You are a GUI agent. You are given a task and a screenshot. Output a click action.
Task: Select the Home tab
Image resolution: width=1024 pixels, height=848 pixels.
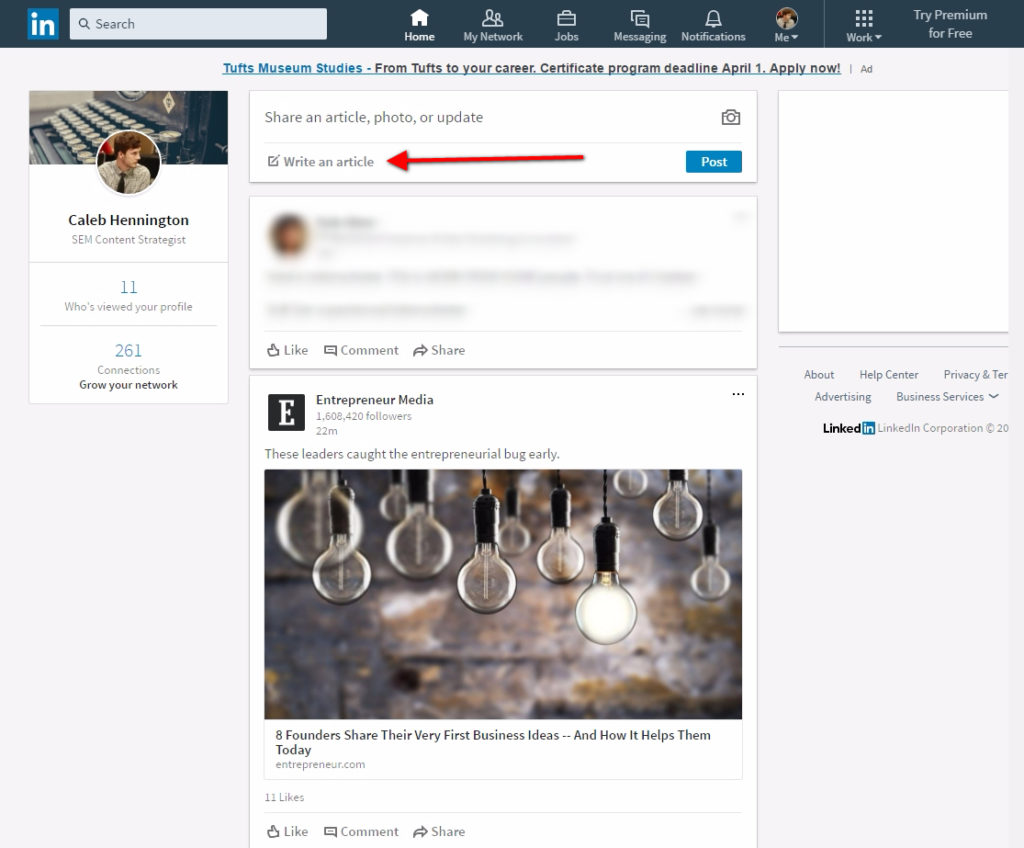[x=419, y=18]
